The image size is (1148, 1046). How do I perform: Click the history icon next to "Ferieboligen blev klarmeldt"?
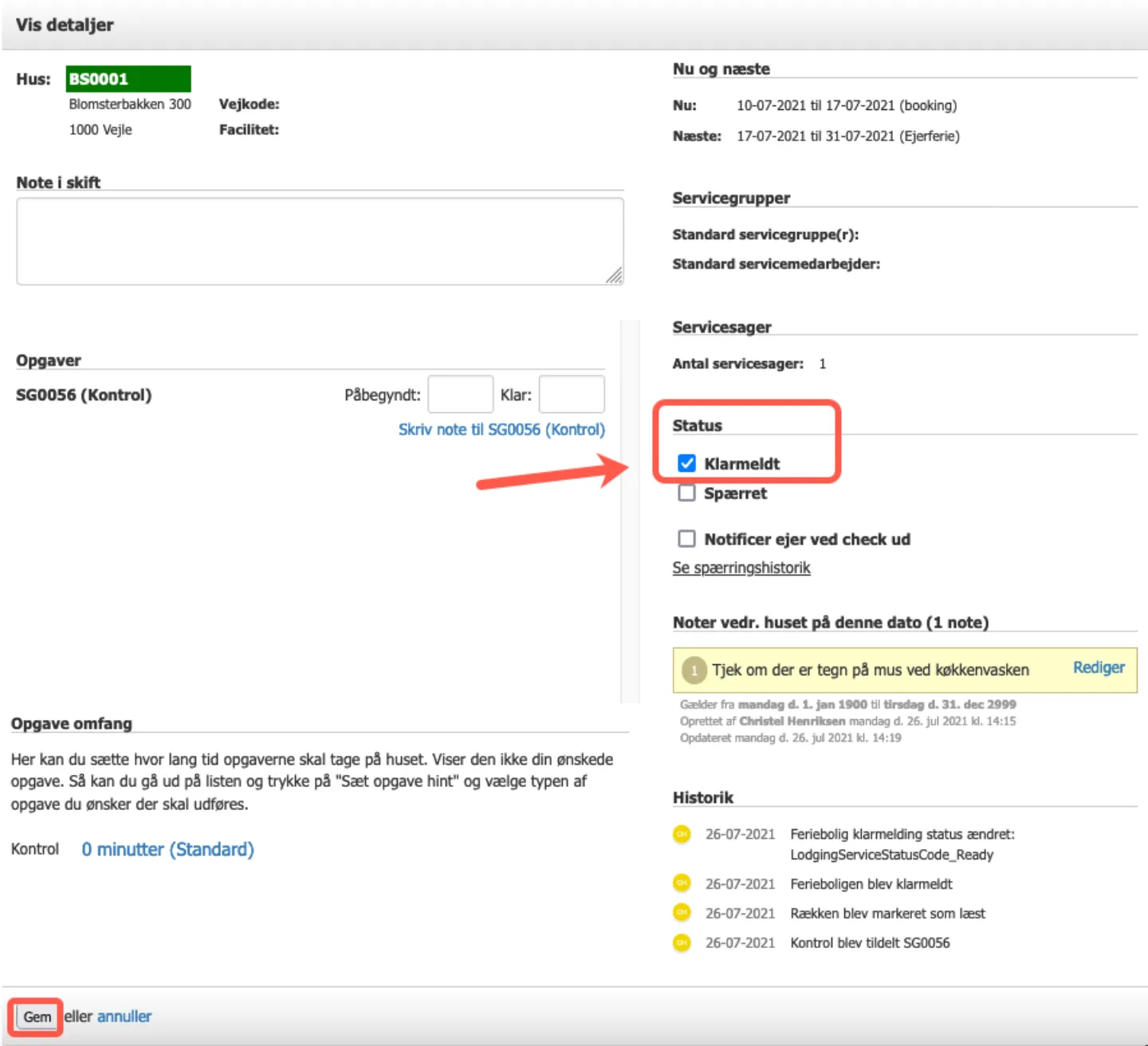tap(682, 883)
